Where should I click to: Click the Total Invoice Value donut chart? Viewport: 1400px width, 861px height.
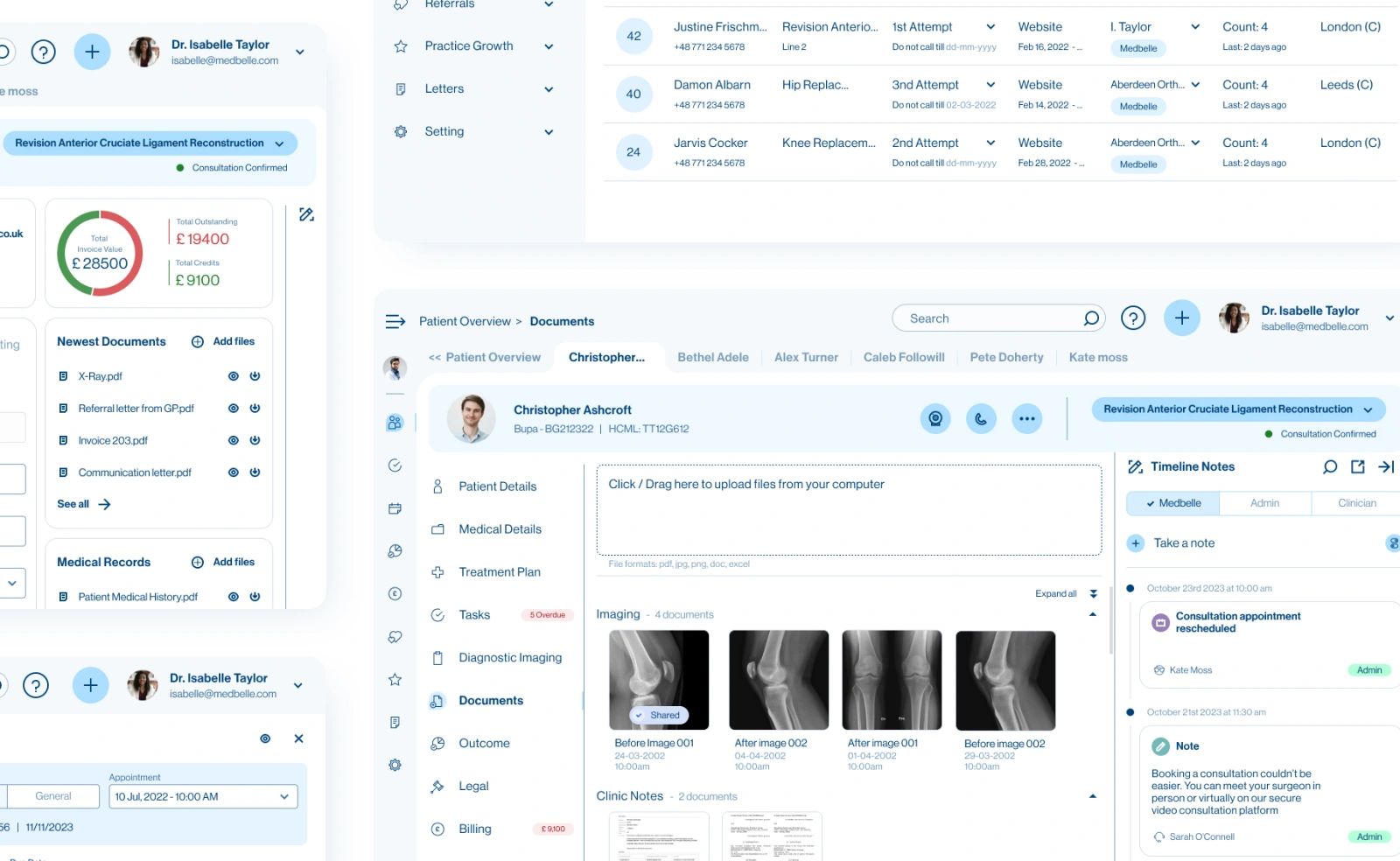[x=99, y=254]
